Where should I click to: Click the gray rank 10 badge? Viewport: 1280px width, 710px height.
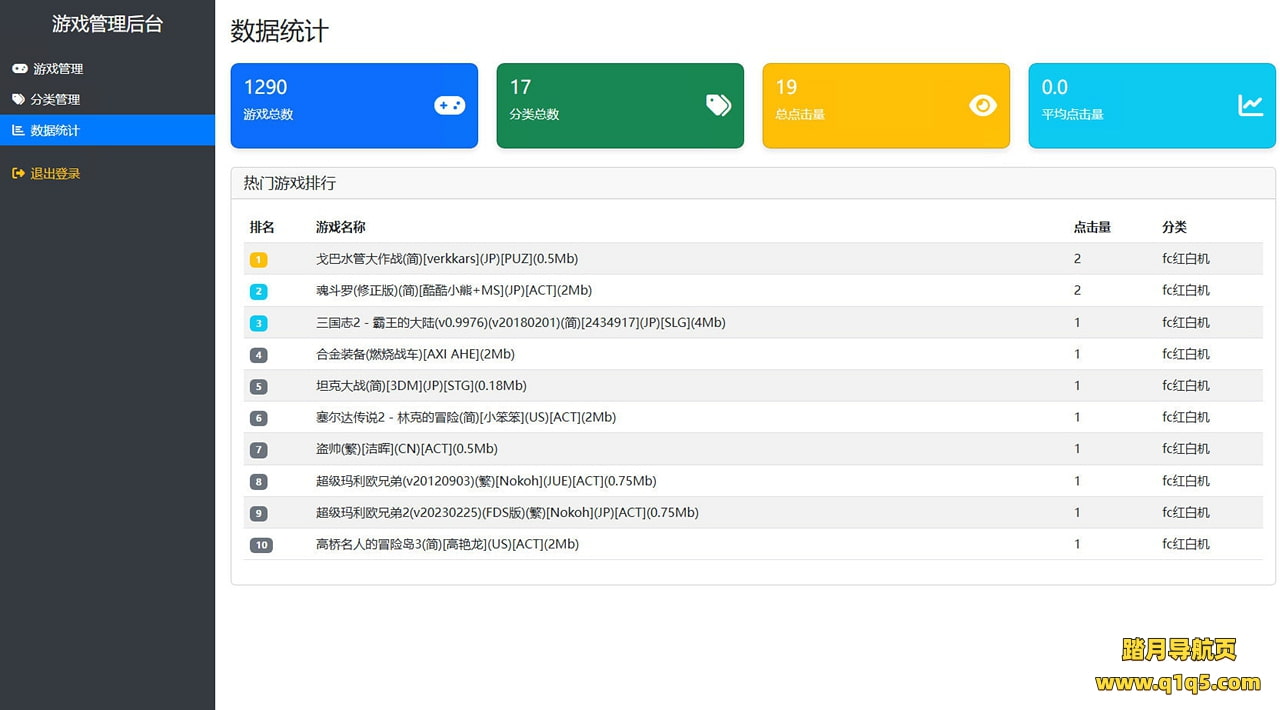[x=261, y=545]
